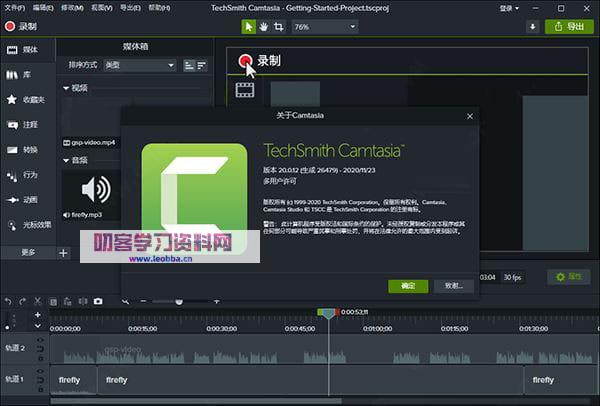The image size is (600, 406).
Task: Toggle the magnetic track icon on Track 1
Action: pos(40,380)
